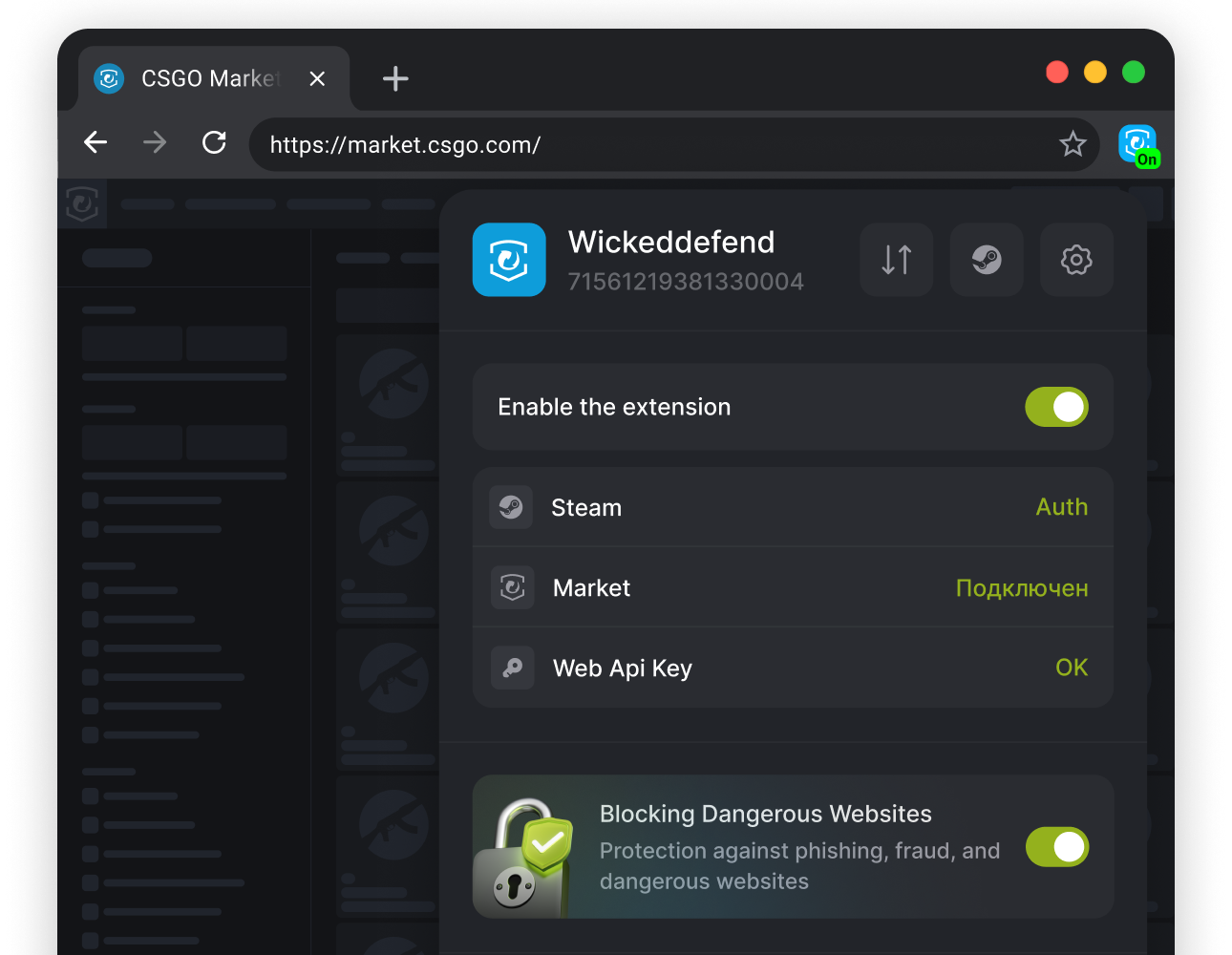The image size is (1232, 955).
Task: Click the Protection against phishing description
Action: click(x=800, y=866)
